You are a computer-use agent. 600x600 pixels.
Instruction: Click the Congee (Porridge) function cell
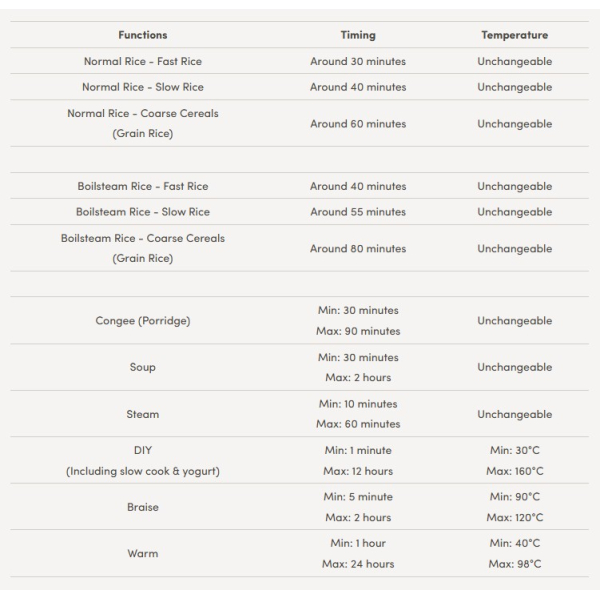143,321
